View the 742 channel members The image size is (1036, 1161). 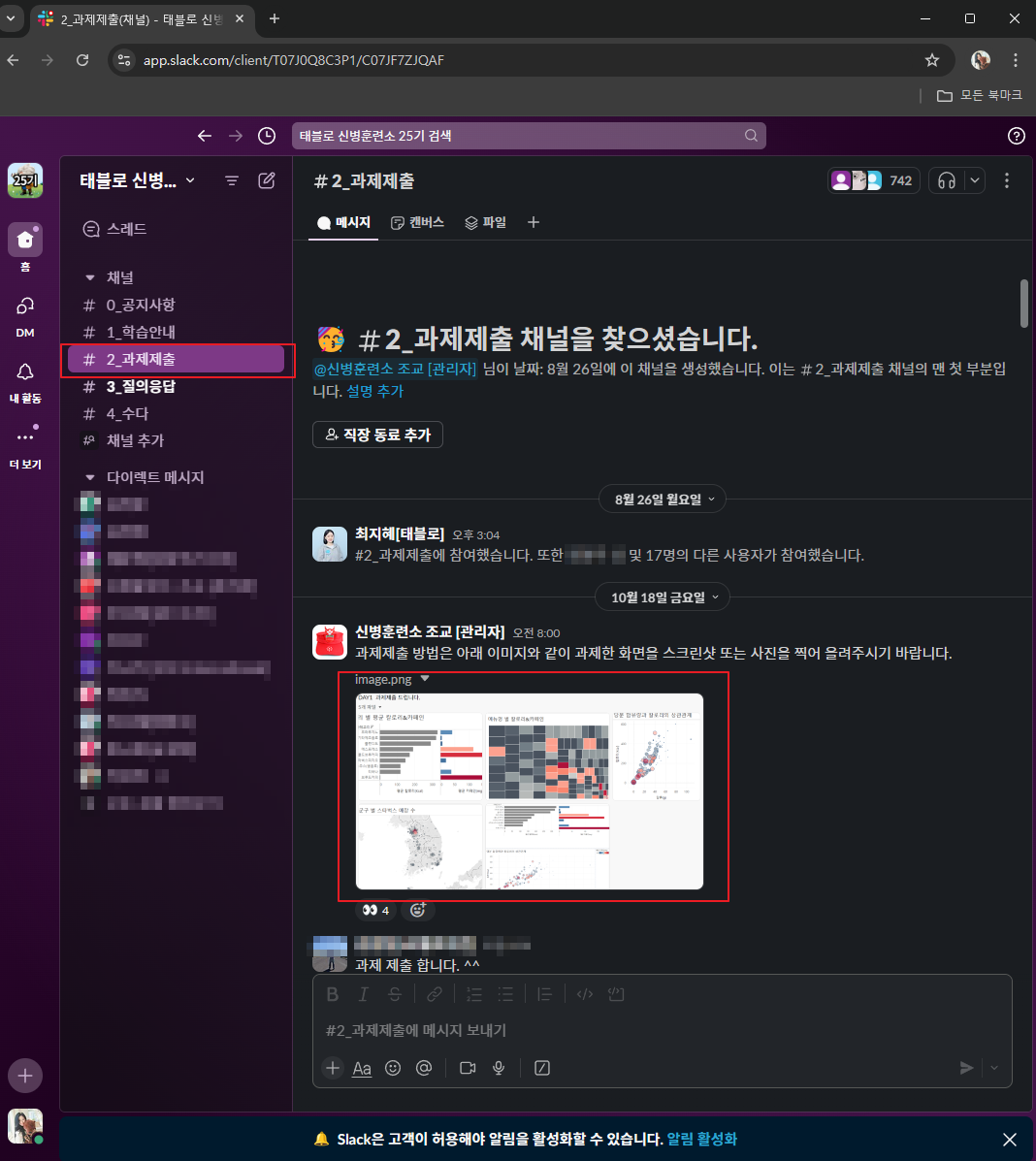(873, 180)
